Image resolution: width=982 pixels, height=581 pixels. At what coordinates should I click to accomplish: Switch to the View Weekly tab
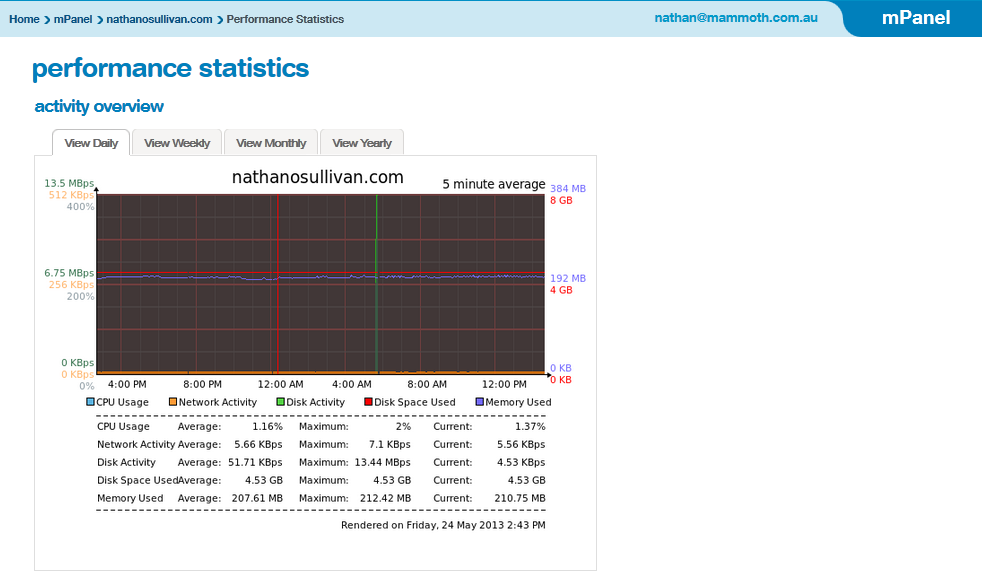click(176, 142)
